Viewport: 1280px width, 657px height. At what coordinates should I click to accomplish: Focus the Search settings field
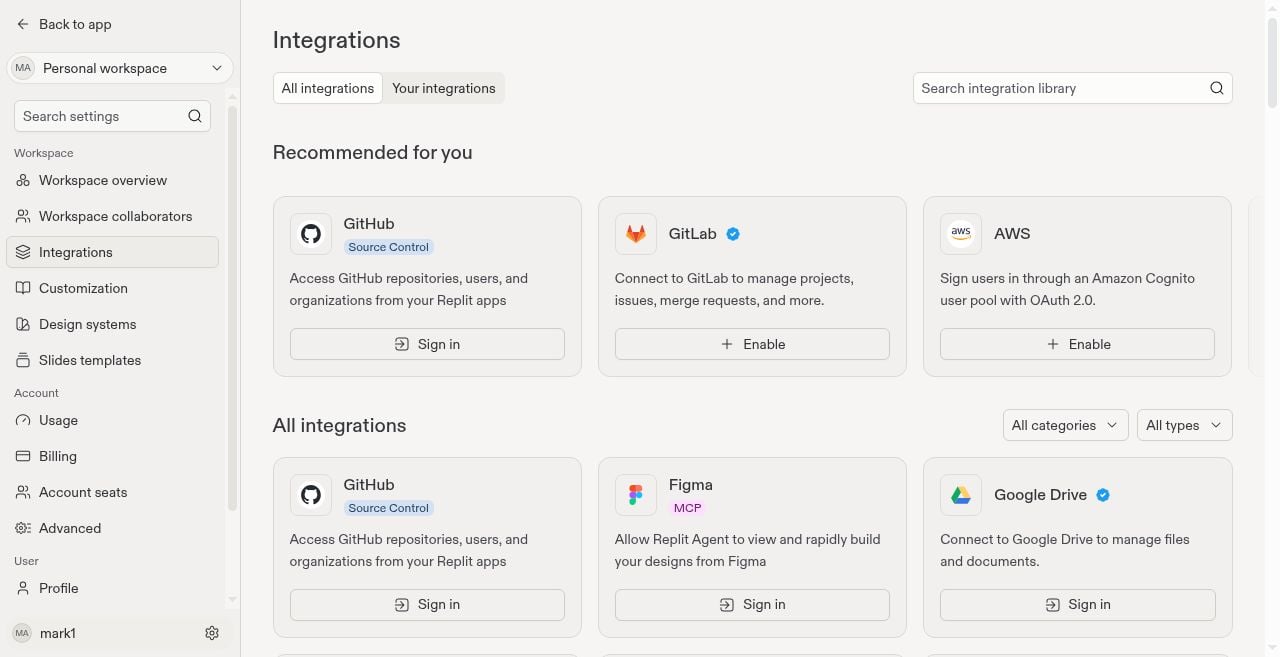[112, 116]
